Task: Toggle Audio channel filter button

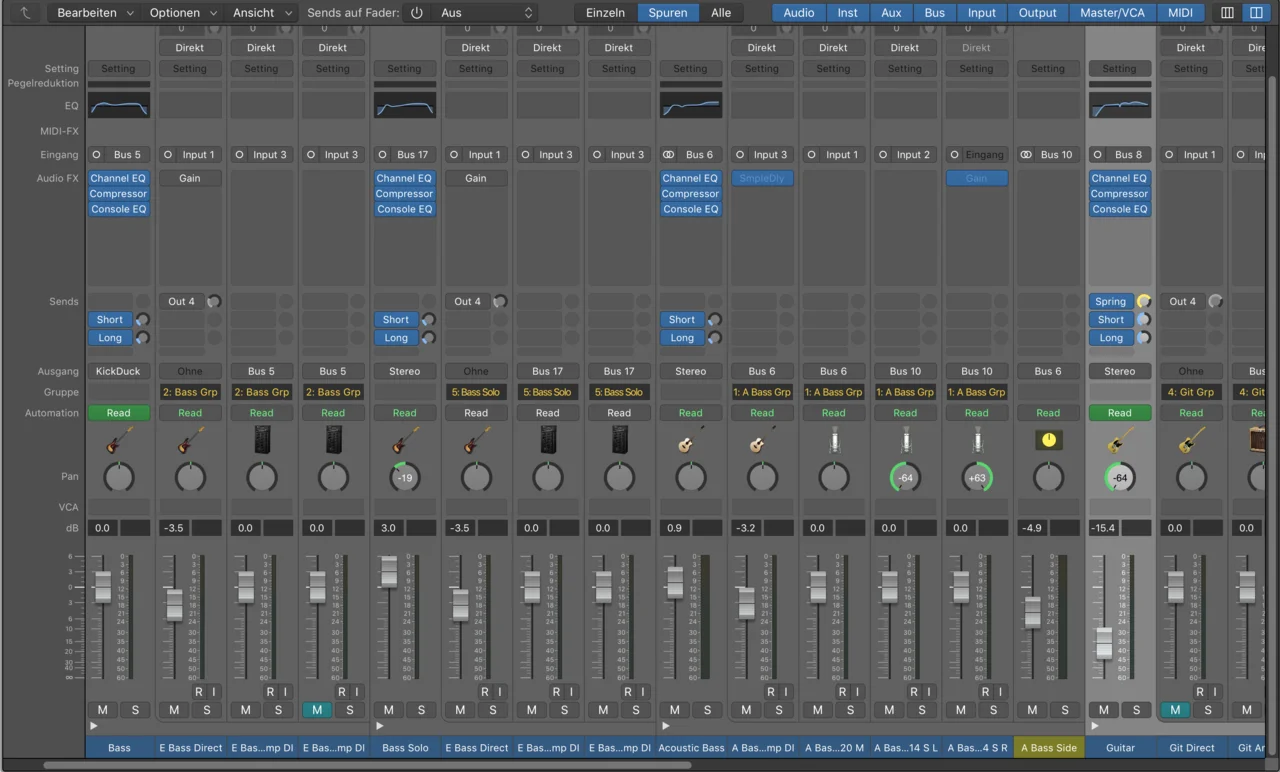Action: tap(798, 13)
